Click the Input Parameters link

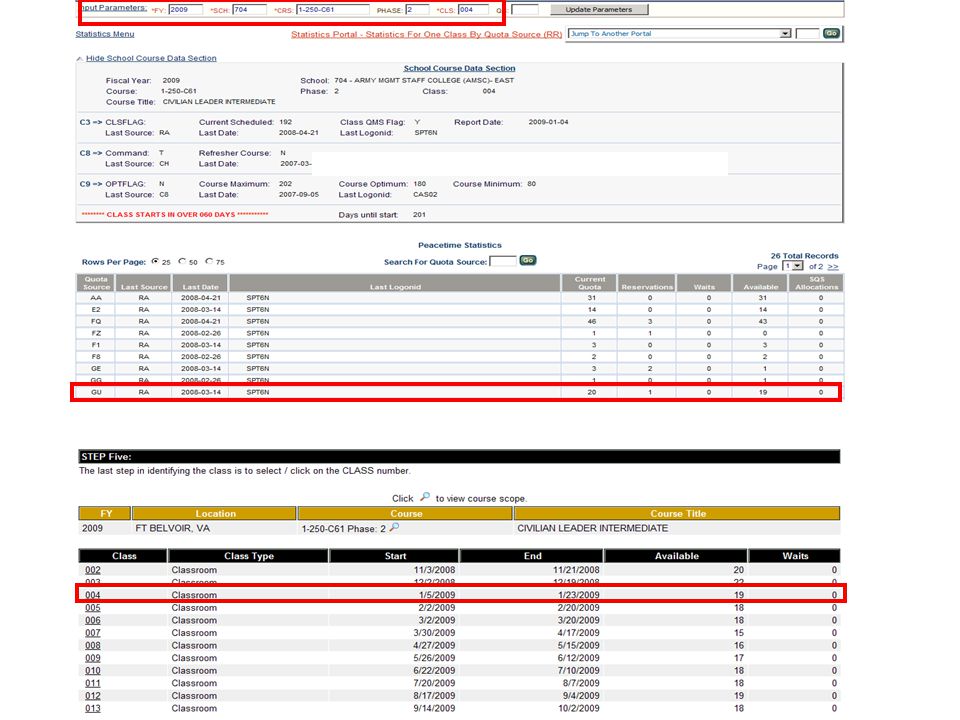[x=114, y=8]
